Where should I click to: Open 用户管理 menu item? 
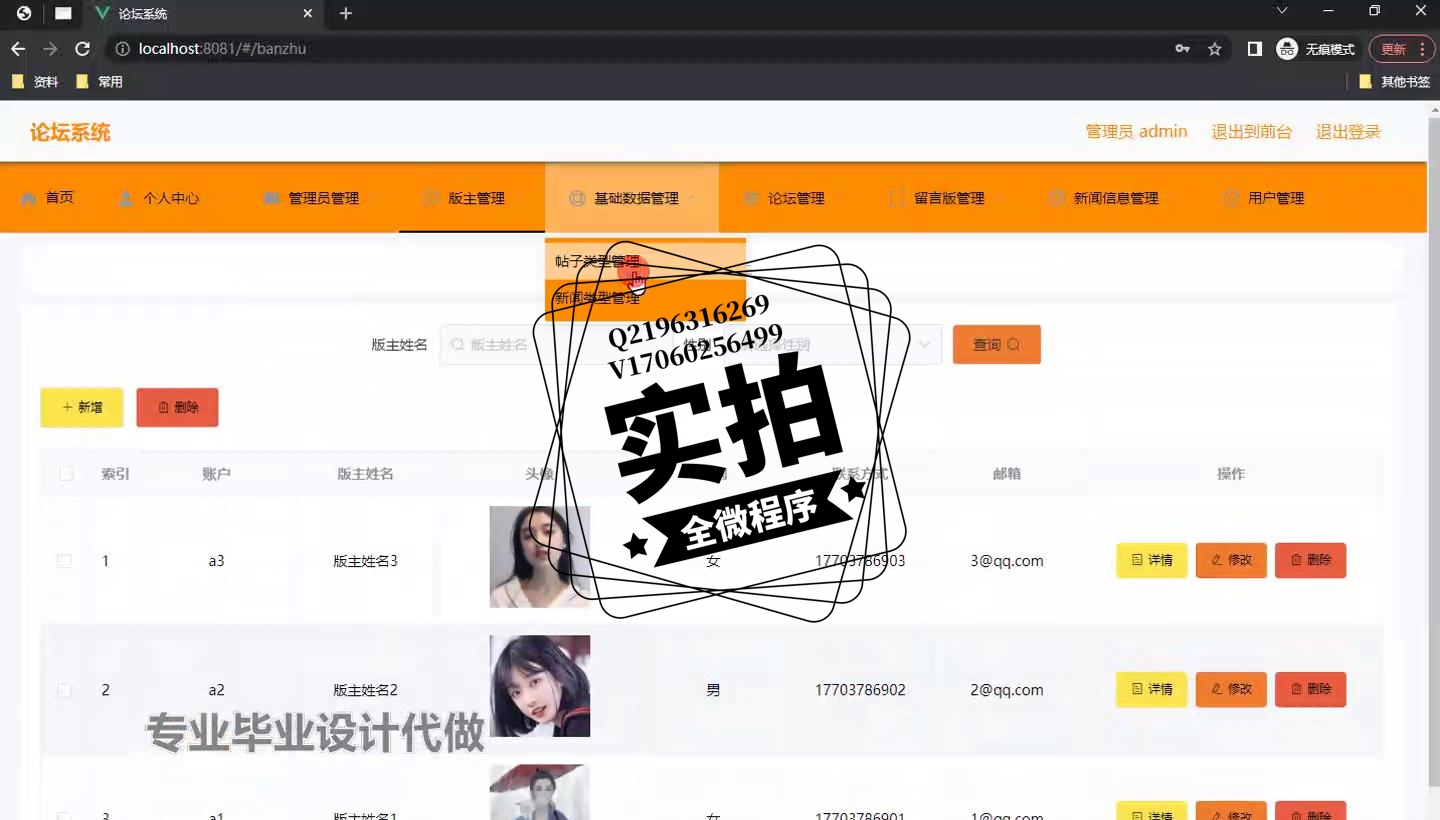click(1264, 198)
